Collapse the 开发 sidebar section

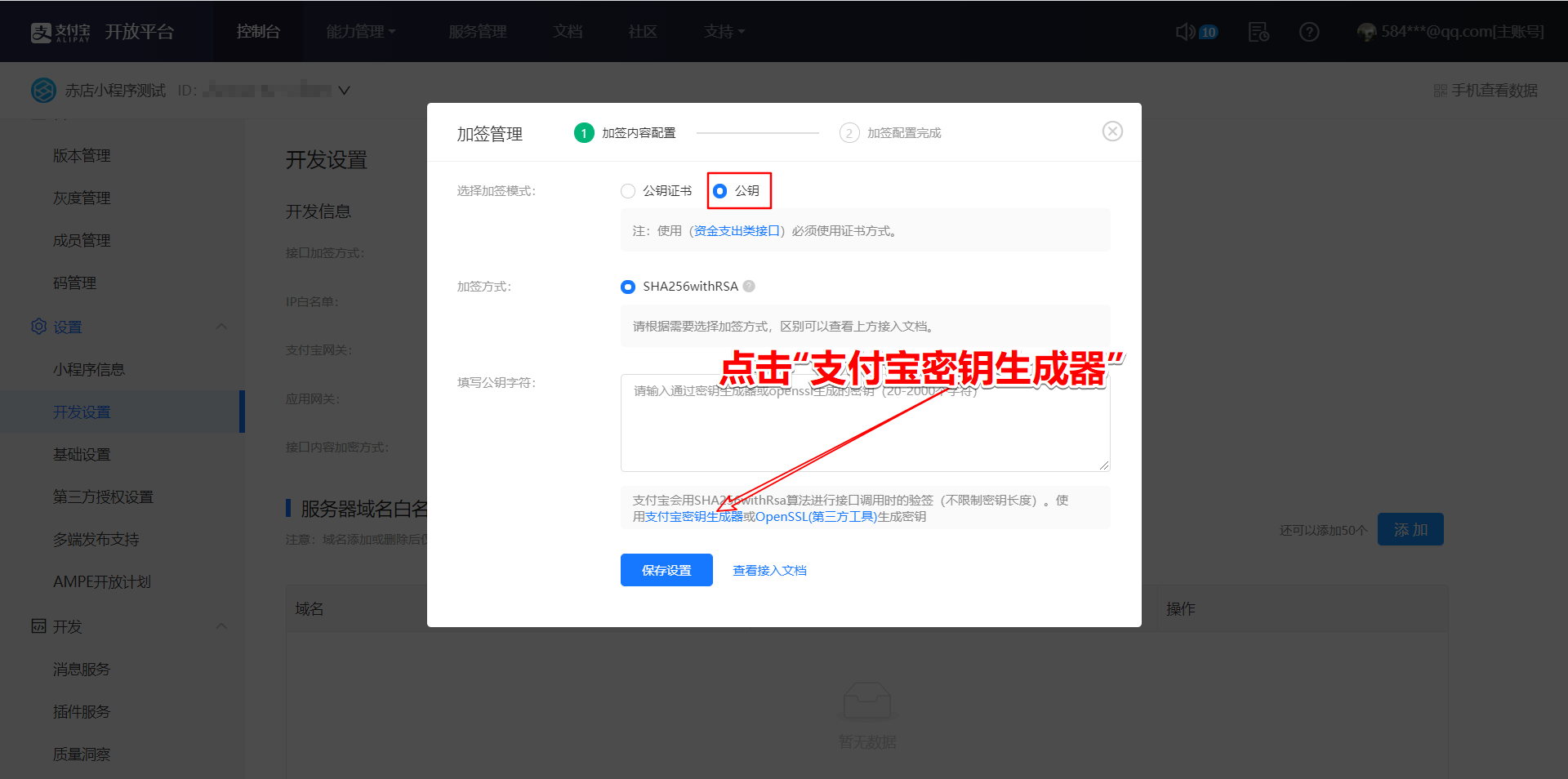(221, 626)
